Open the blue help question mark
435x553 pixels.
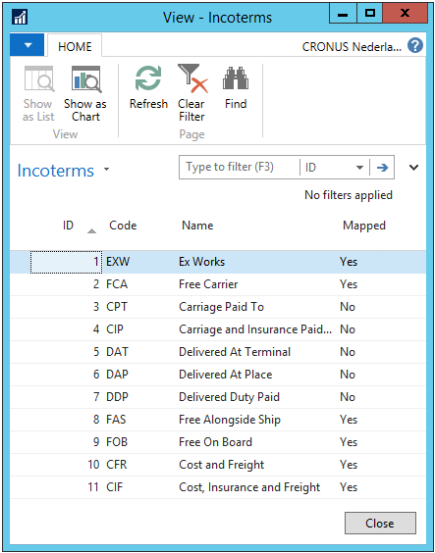(415, 45)
